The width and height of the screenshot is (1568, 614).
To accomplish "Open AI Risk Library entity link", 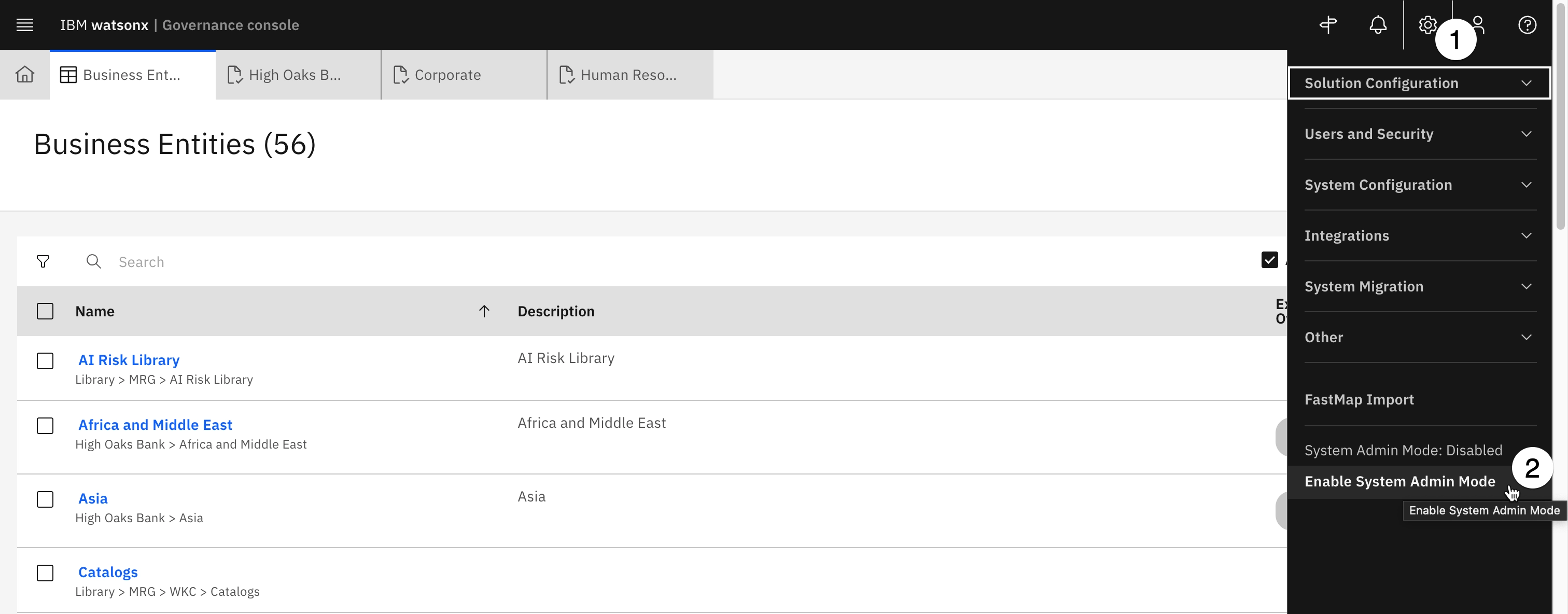I will [x=129, y=360].
